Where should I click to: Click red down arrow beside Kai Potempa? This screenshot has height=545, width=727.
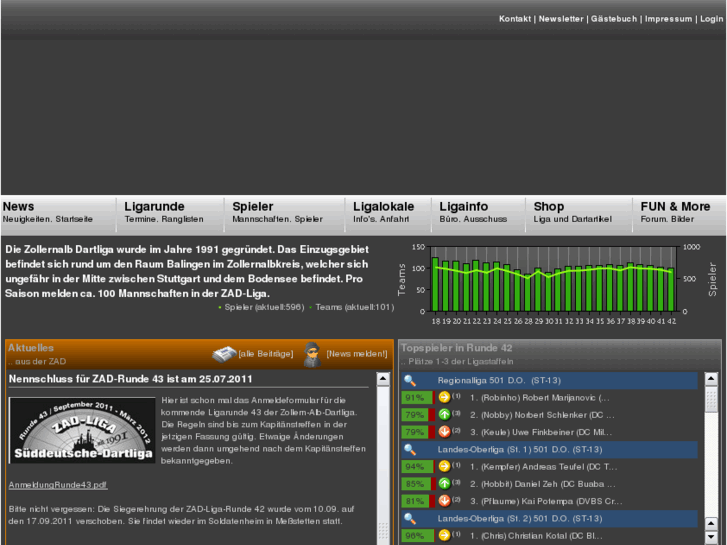pyautogui.click(x=444, y=501)
